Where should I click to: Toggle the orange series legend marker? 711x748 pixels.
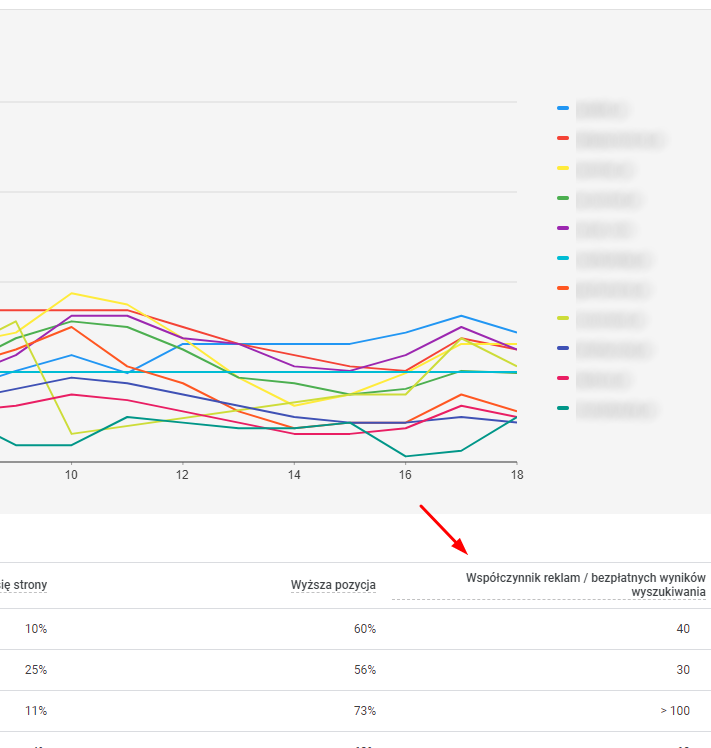(x=563, y=289)
